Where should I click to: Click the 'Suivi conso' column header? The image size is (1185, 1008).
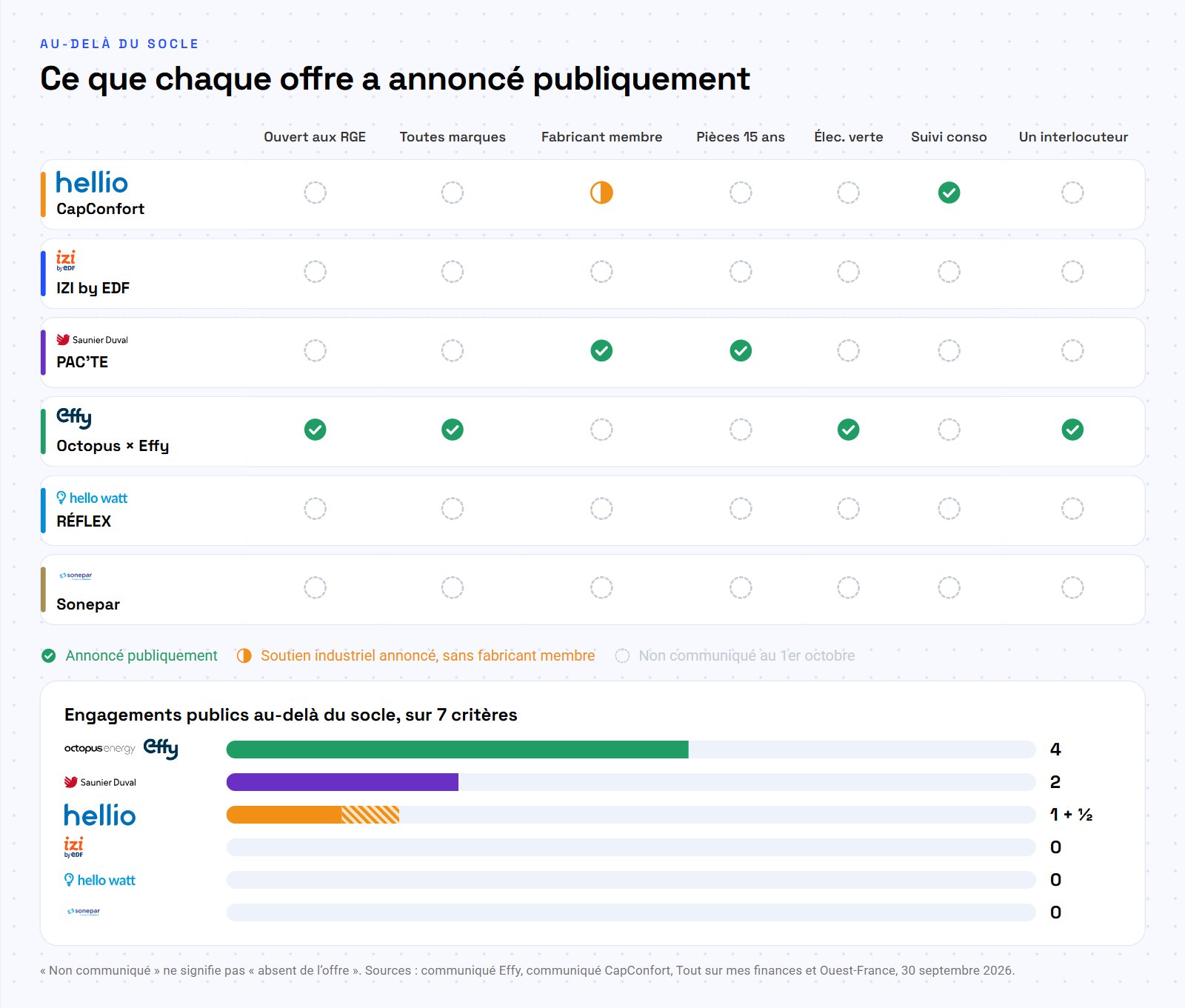[949, 137]
